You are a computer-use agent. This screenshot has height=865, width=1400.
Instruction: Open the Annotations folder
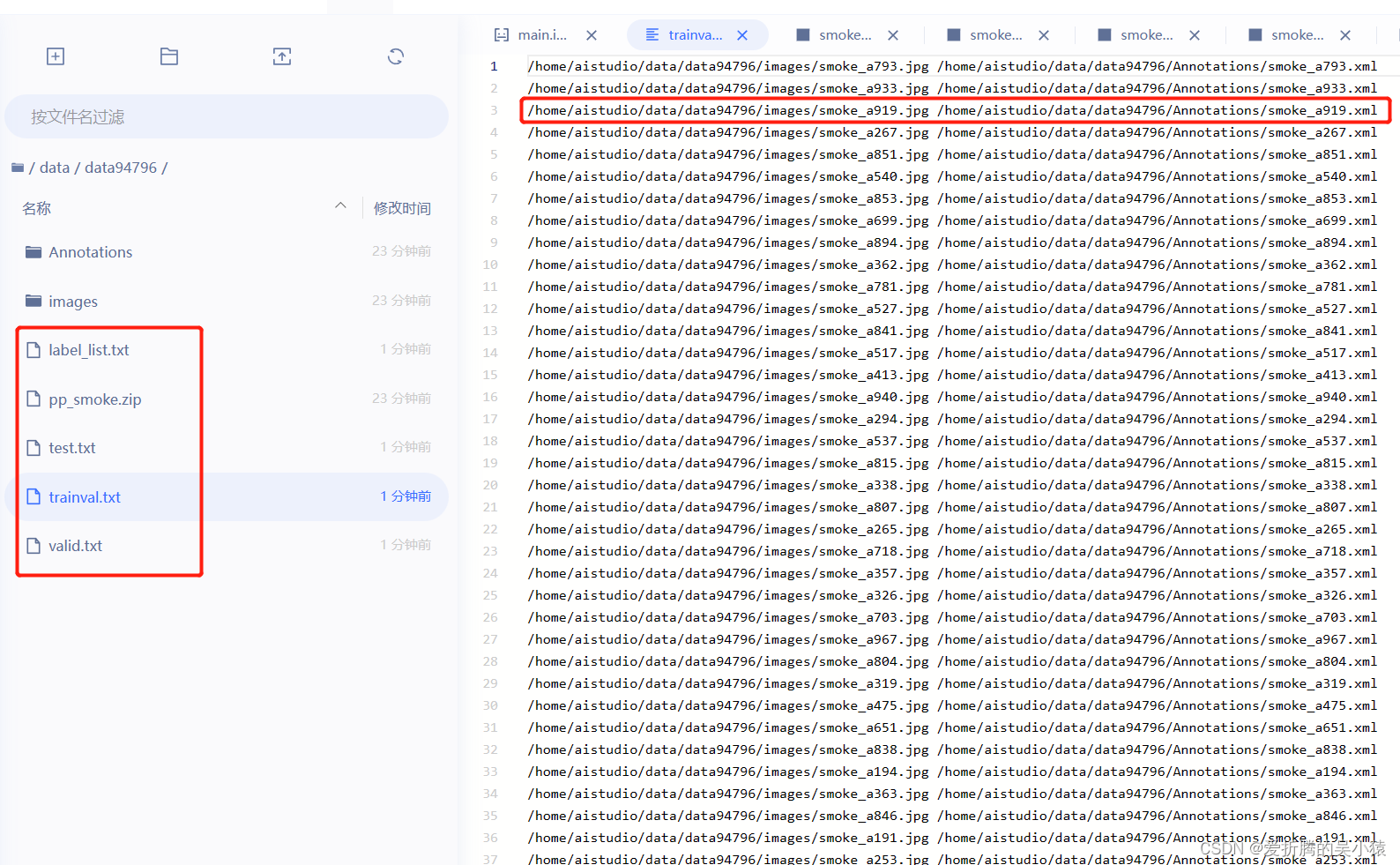click(x=91, y=252)
